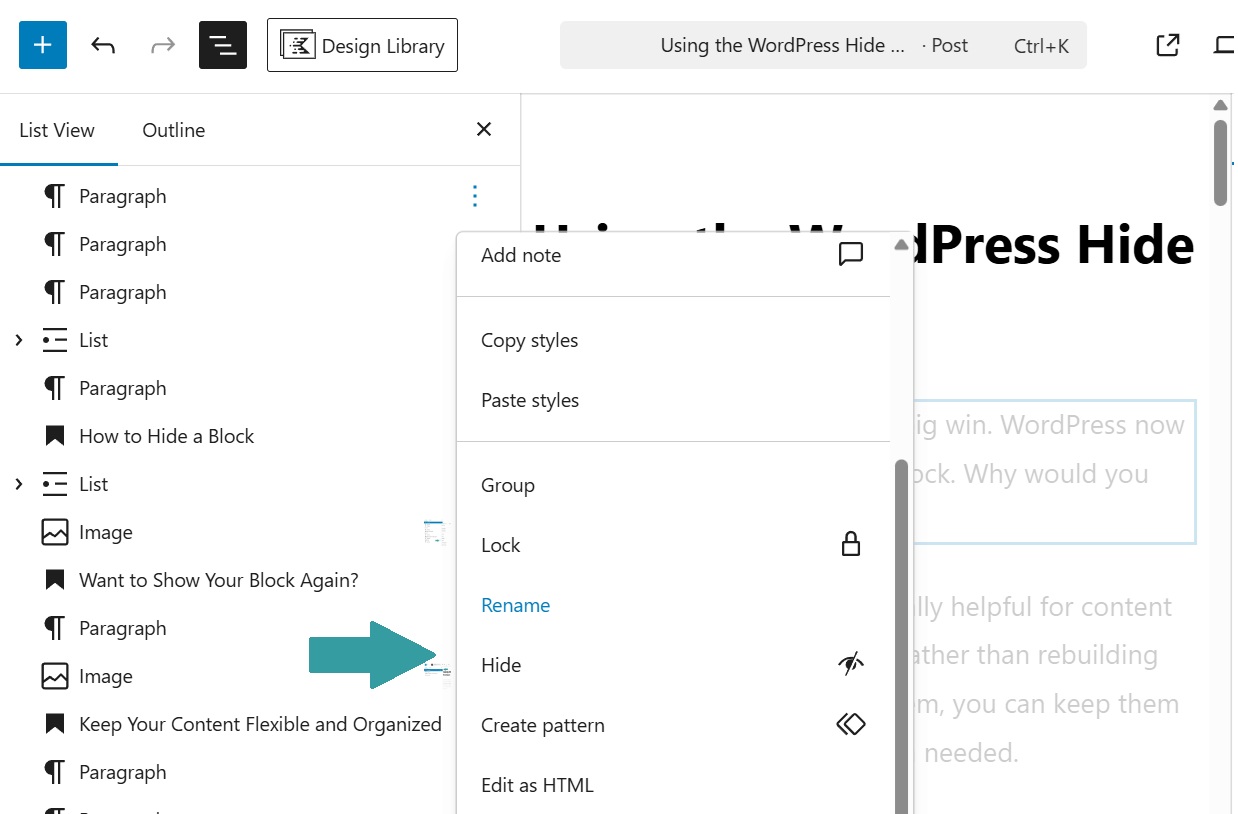Expand the second List block

pyautogui.click(x=19, y=484)
